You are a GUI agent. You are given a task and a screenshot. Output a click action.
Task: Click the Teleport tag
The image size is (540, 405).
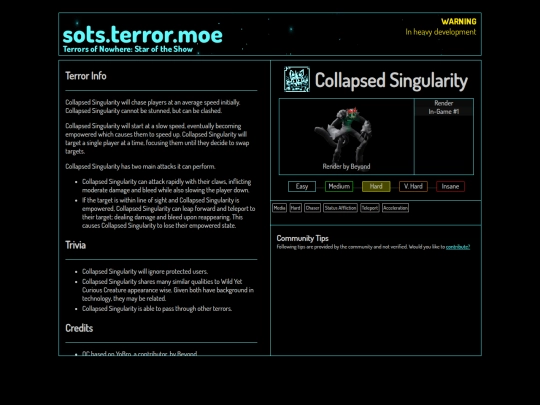click(370, 208)
